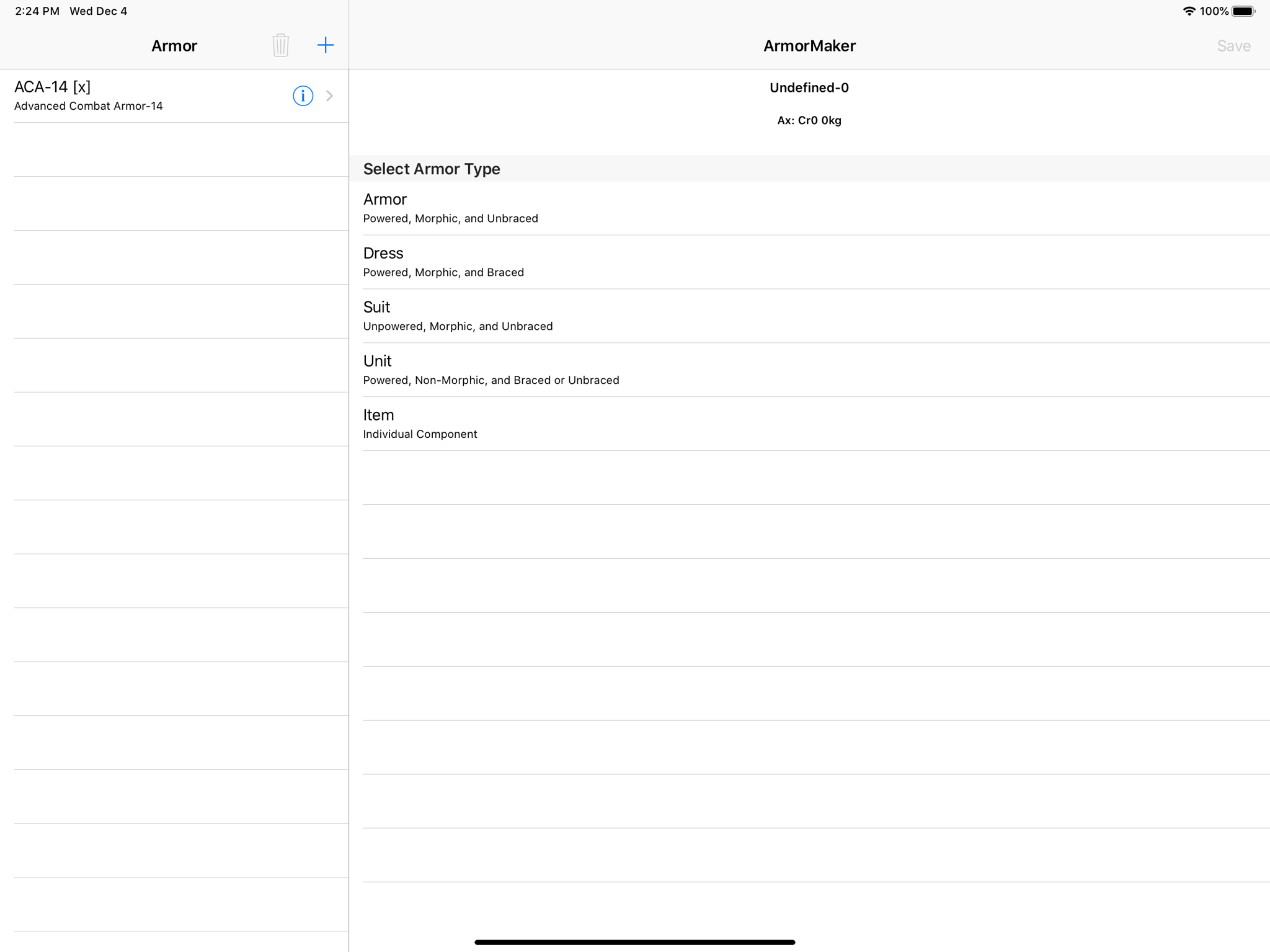Add new armor with plus icon
The width and height of the screenshot is (1270, 952).
pos(325,45)
